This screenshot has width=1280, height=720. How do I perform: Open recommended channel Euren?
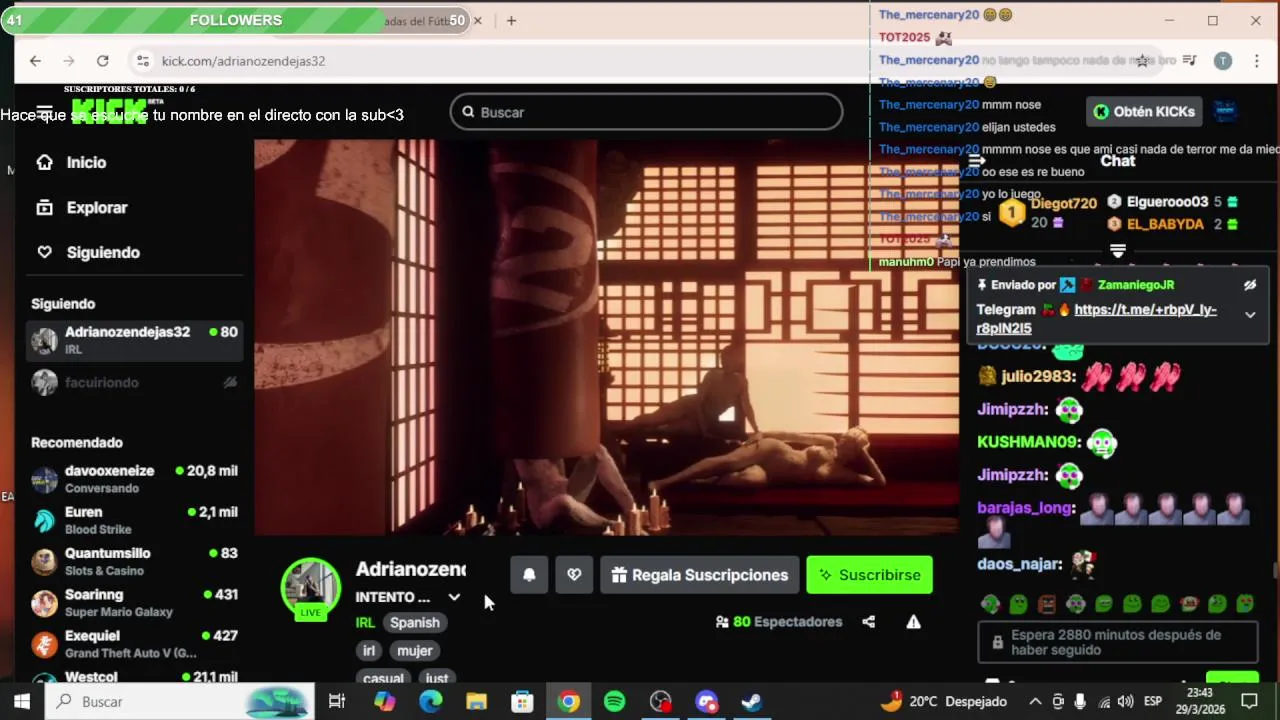[134, 520]
